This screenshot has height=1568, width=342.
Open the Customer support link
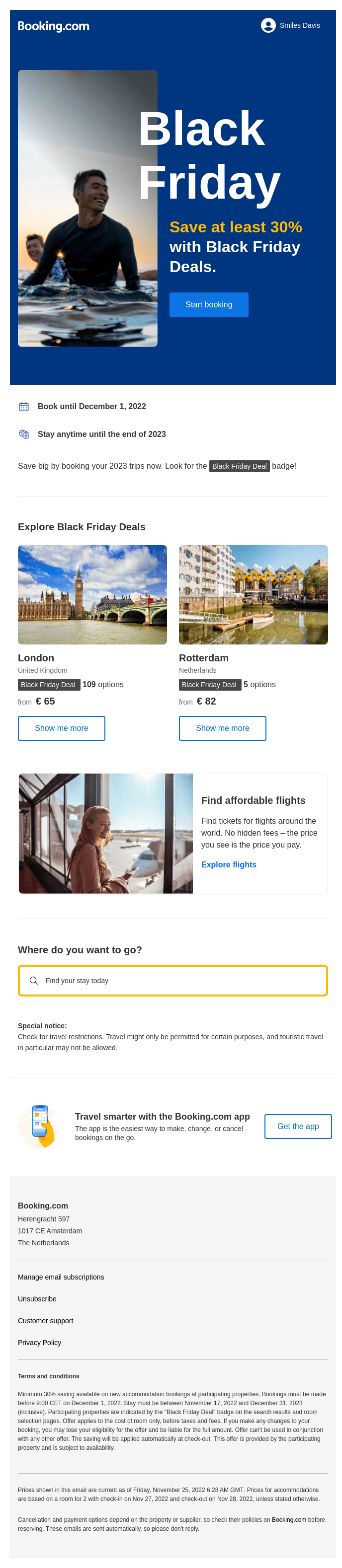tap(46, 1321)
